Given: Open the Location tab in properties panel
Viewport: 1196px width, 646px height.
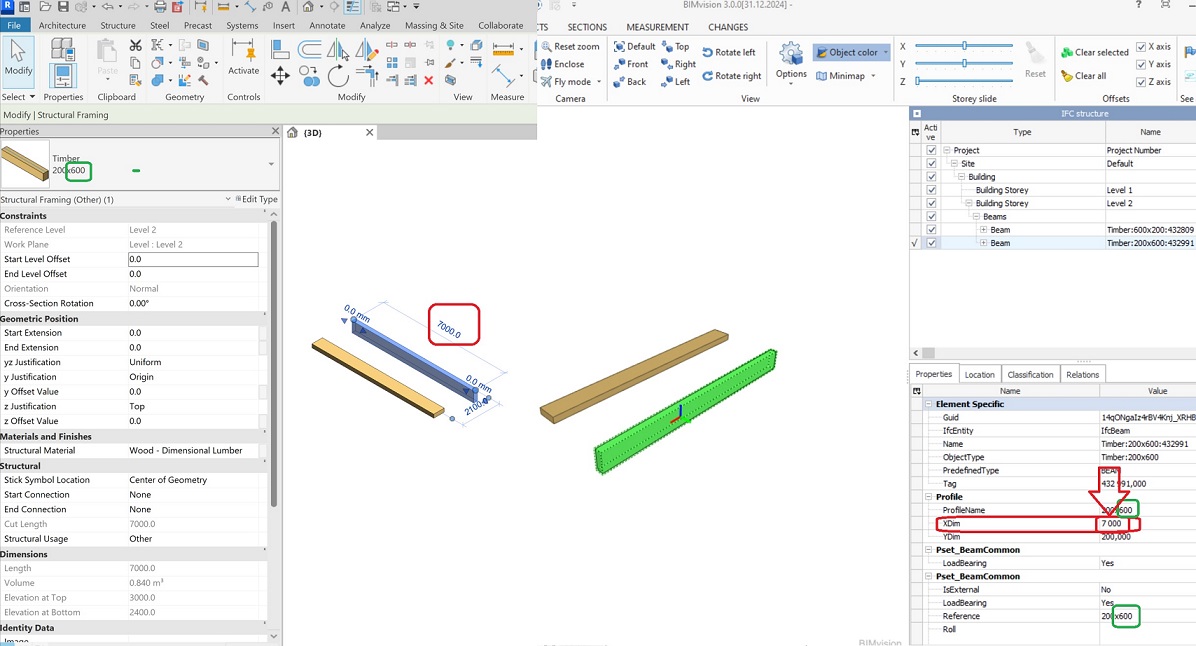Looking at the screenshot, I should coord(980,373).
